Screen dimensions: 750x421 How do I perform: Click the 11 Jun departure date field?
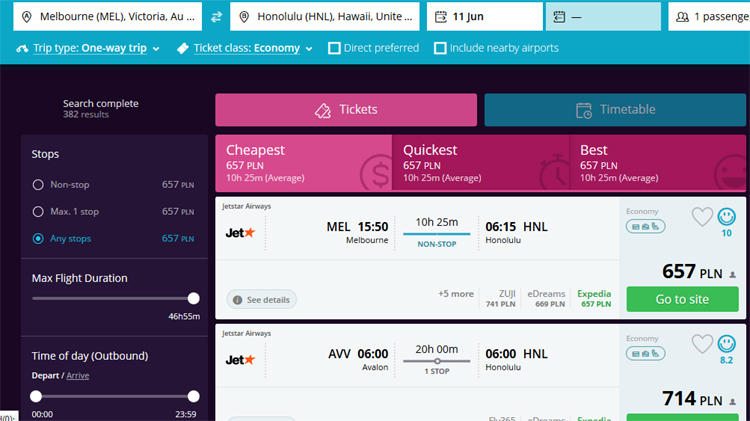pyautogui.click(x=485, y=17)
